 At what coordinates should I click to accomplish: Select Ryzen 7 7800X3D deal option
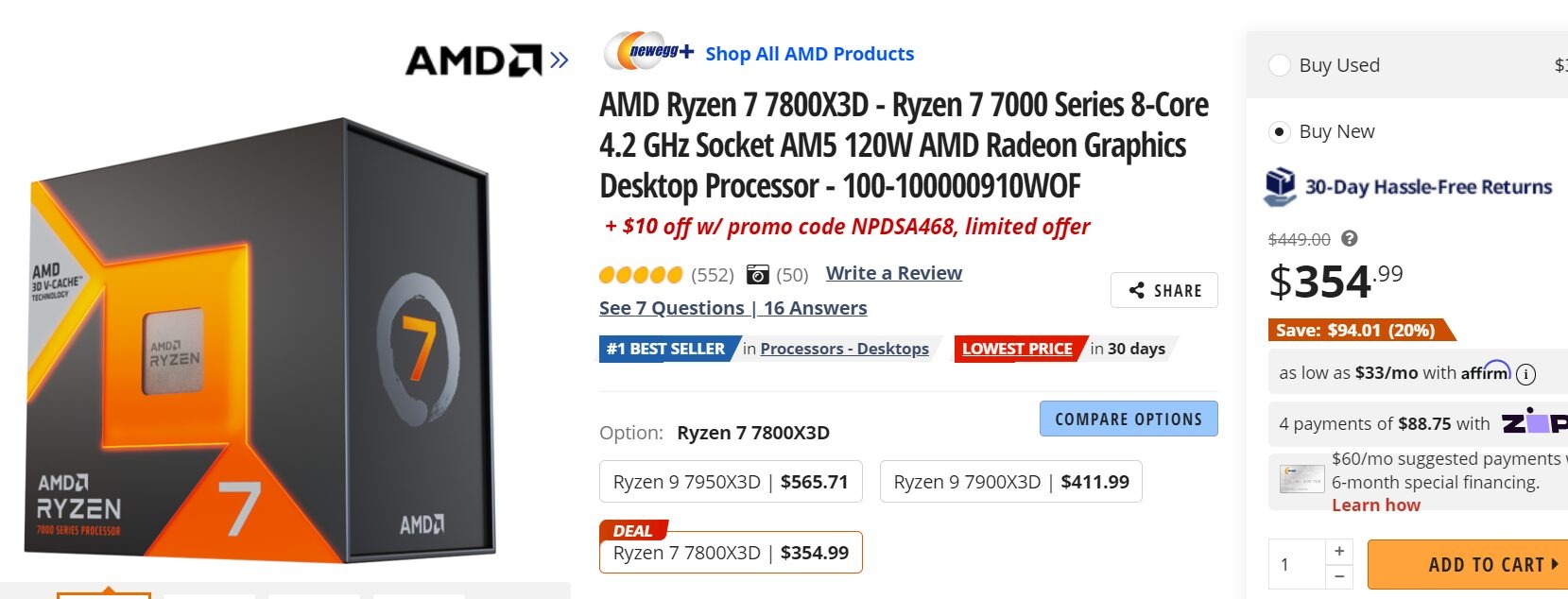tap(731, 553)
